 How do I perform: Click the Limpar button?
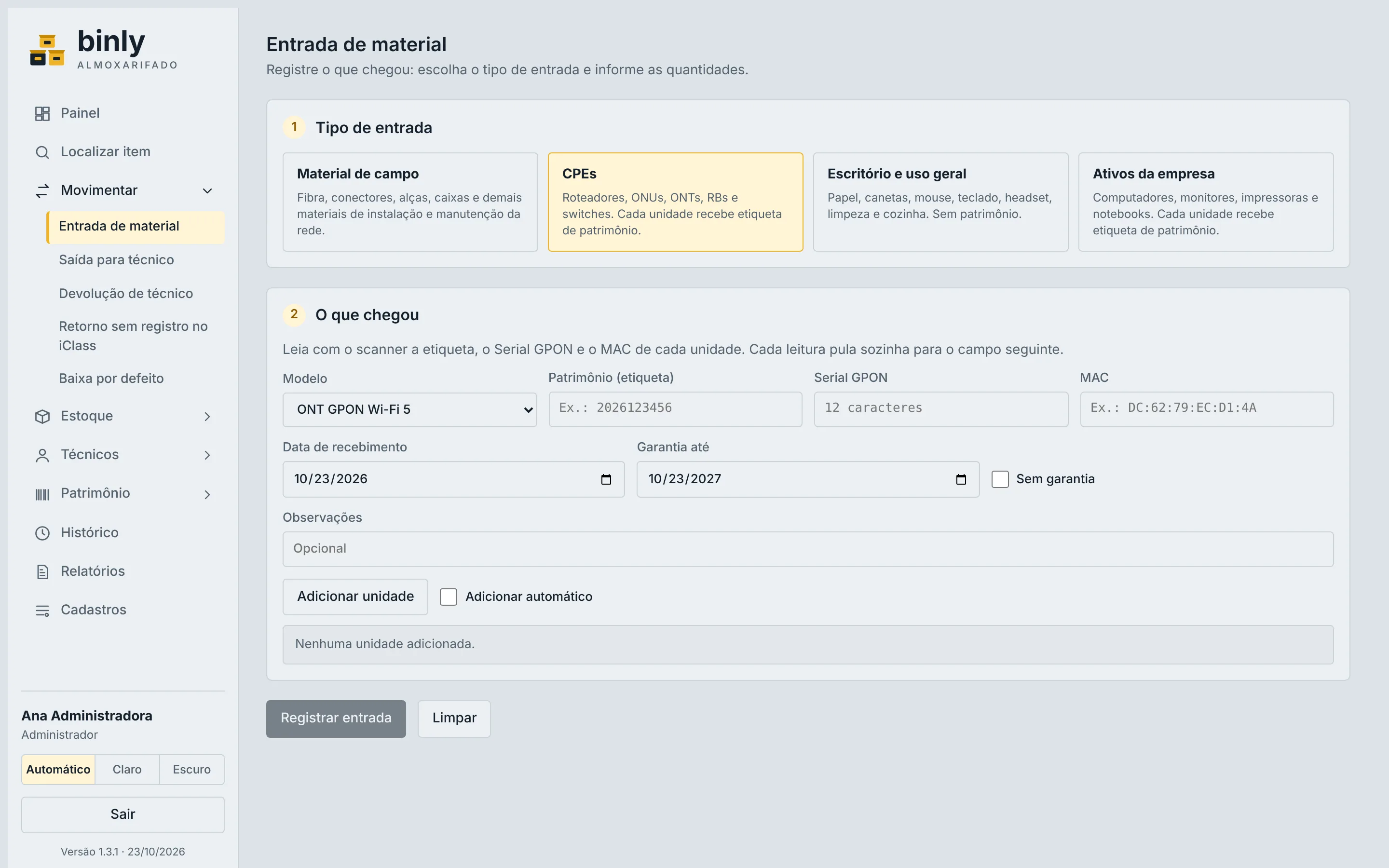tap(454, 718)
